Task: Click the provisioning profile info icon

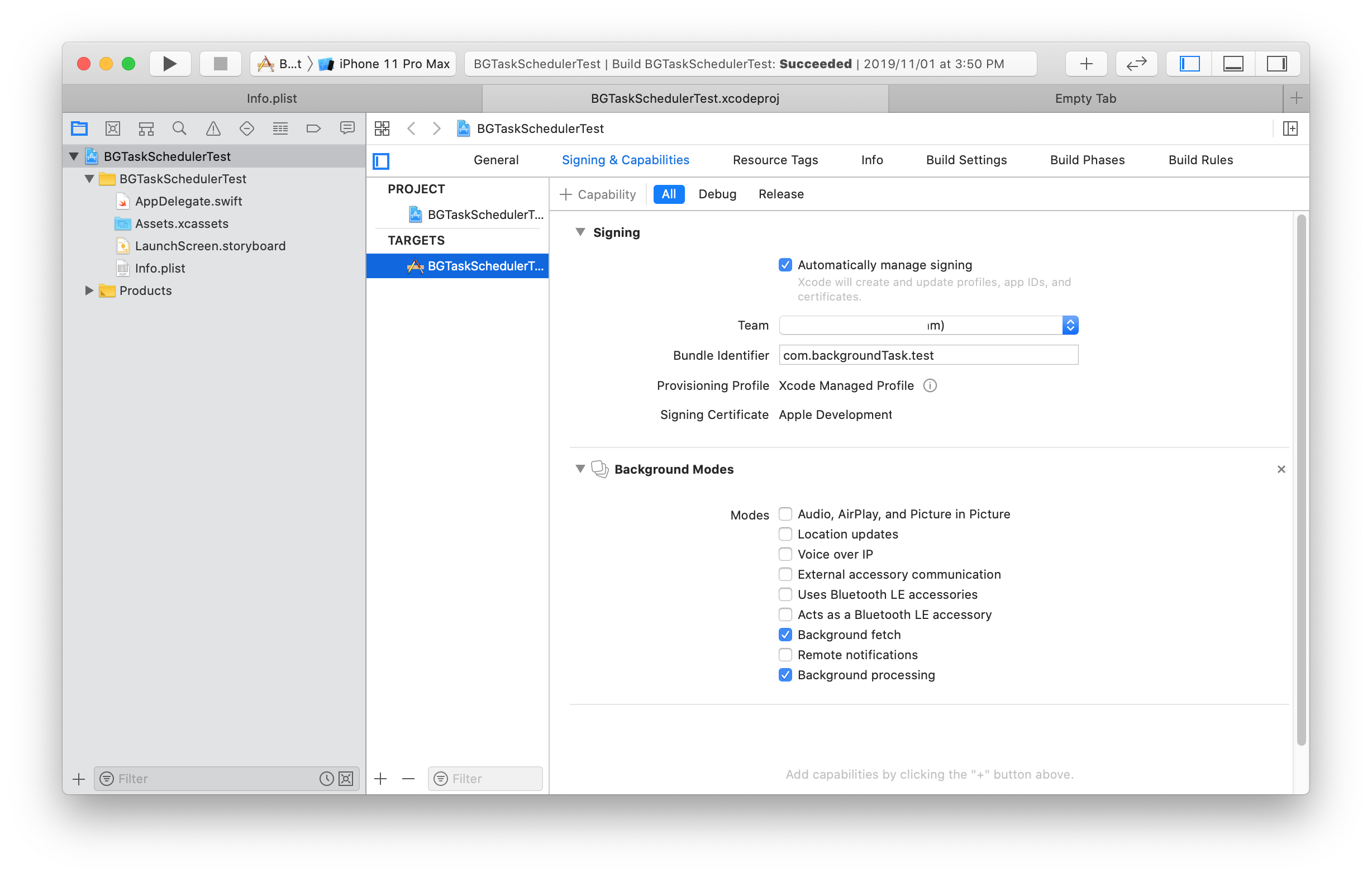Action: 930,386
